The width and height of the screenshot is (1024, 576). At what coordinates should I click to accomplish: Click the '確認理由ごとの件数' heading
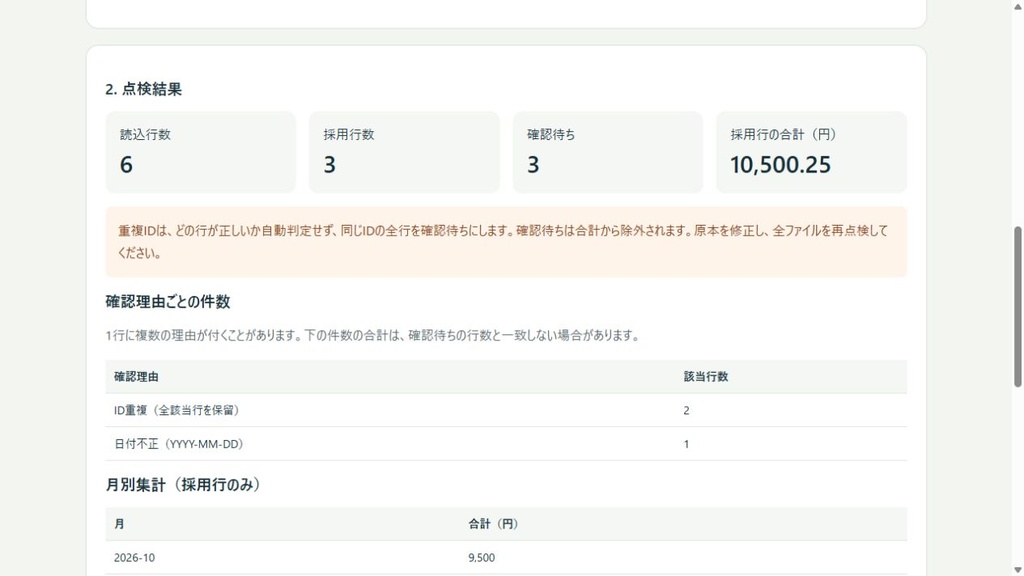click(x=168, y=302)
